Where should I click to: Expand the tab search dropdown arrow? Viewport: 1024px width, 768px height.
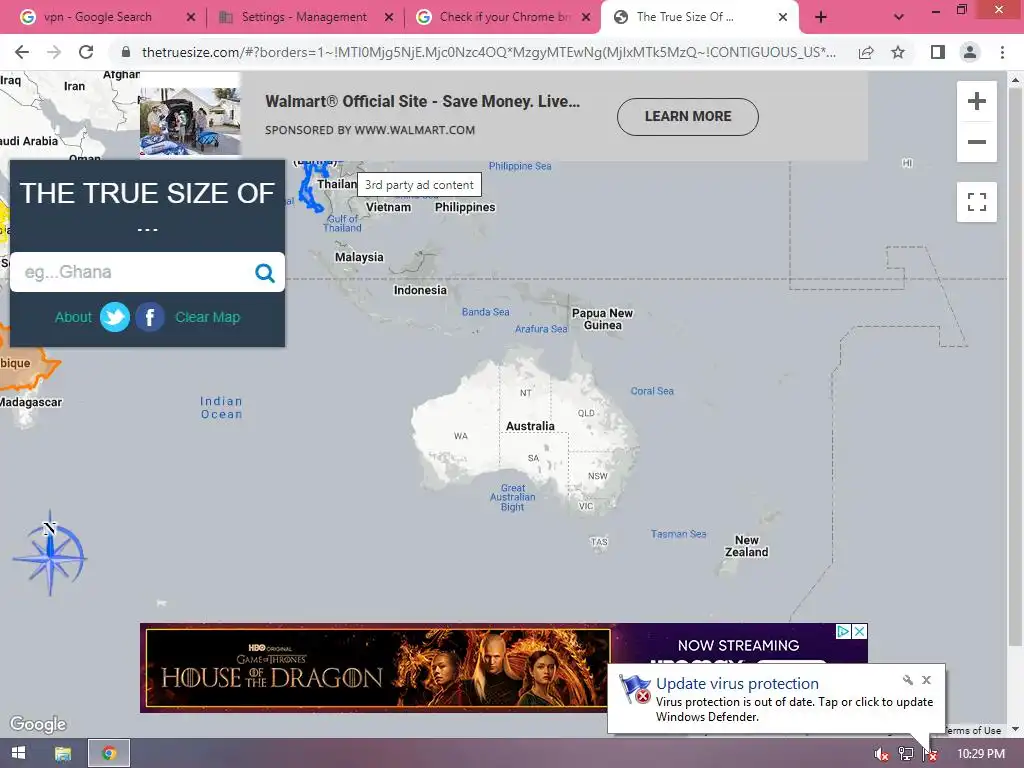899,17
